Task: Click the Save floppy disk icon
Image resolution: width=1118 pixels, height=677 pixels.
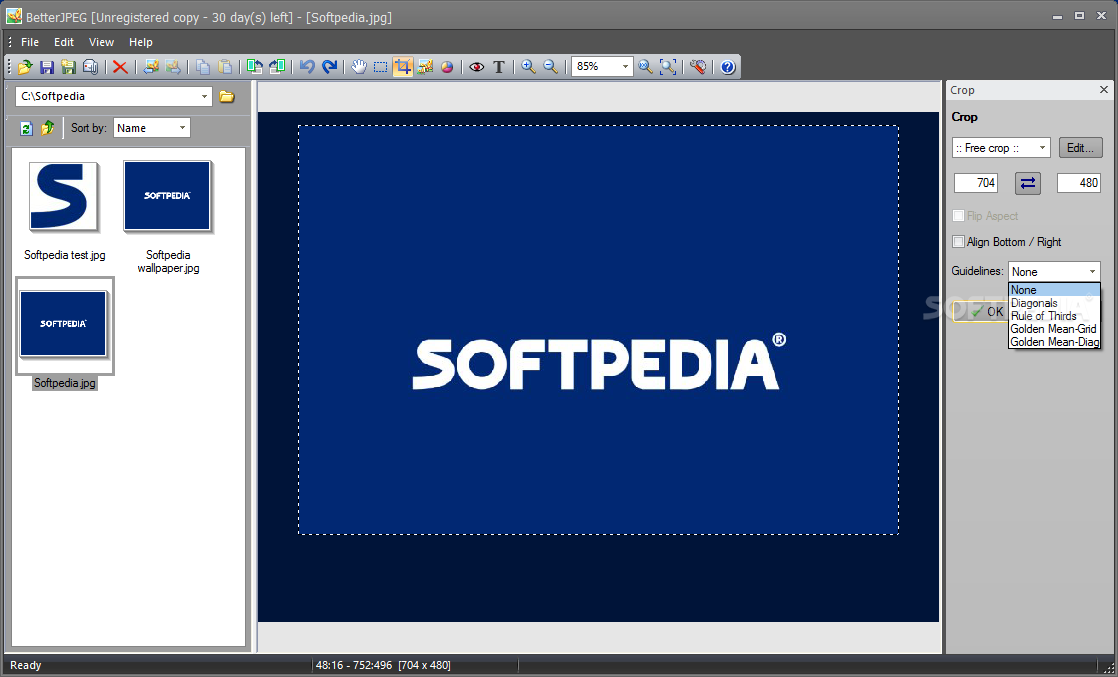Action: [47, 67]
